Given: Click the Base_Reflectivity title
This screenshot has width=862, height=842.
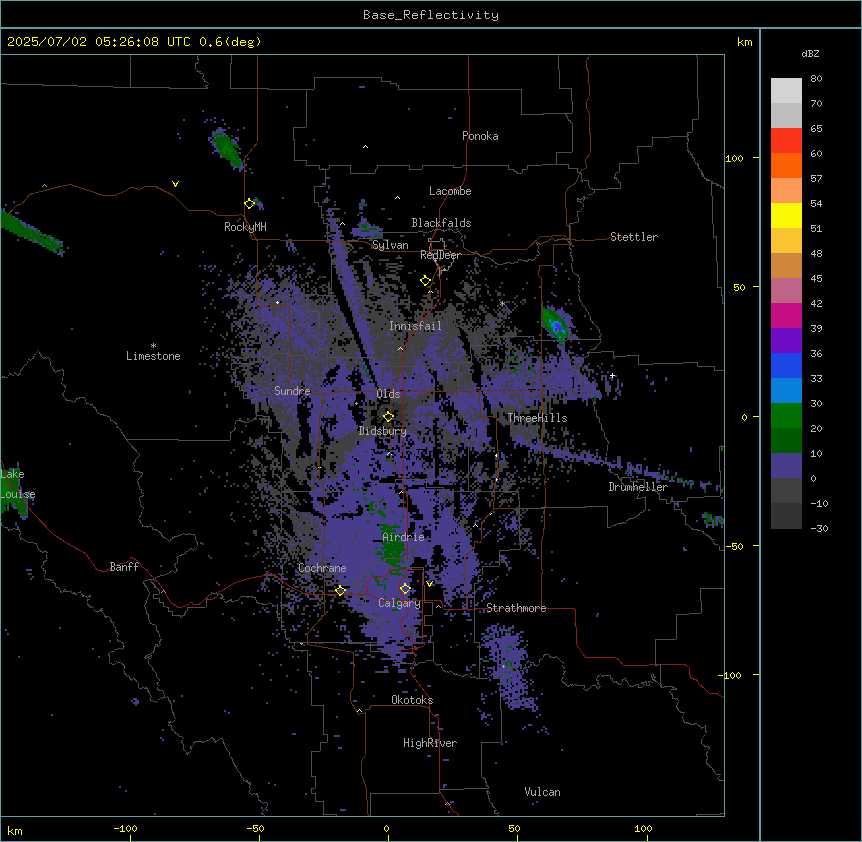Looking at the screenshot, I should coord(431,15).
